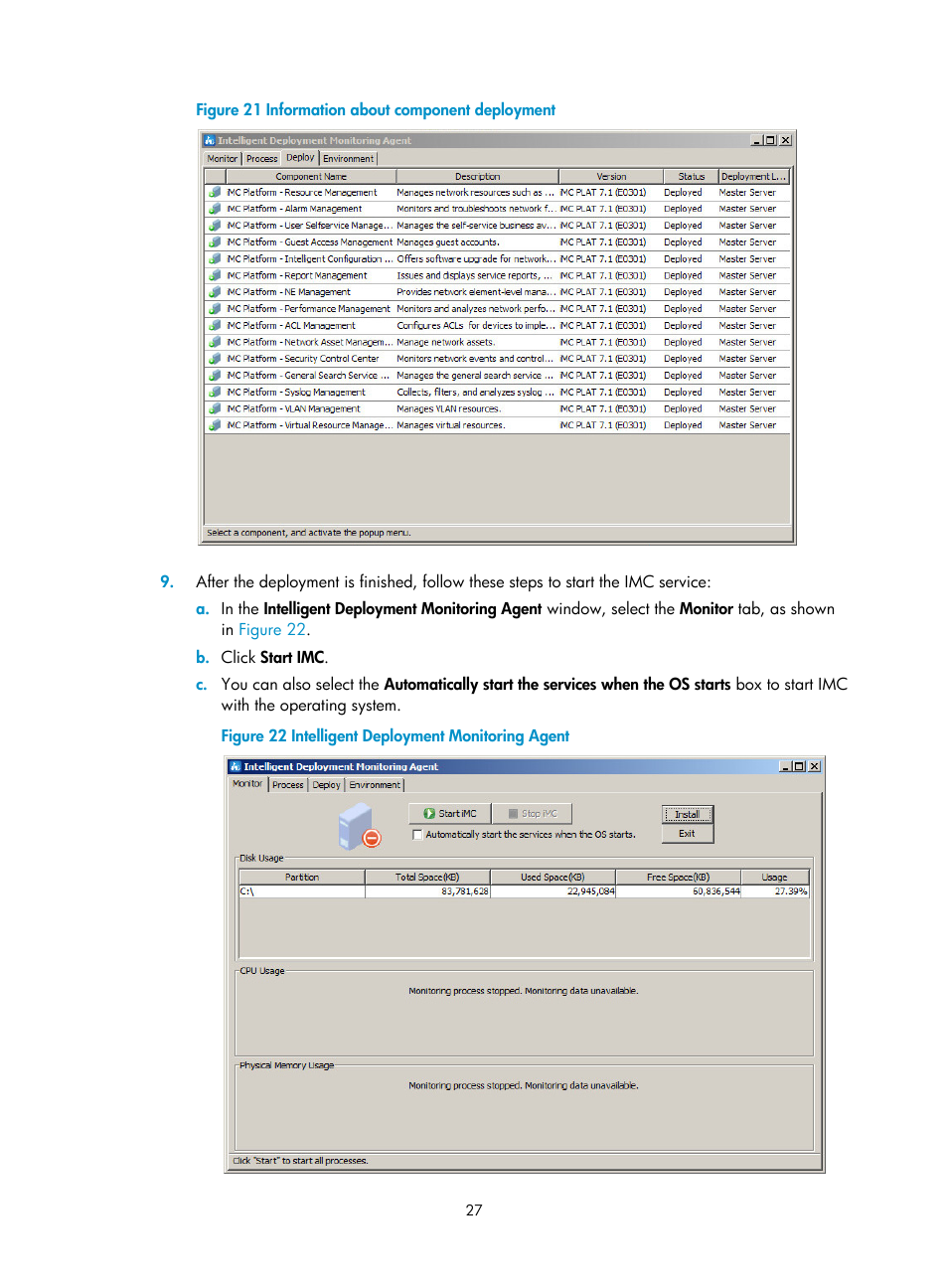
Task: Select the IMC Platform - VLAN Management row name
Action: point(293,408)
